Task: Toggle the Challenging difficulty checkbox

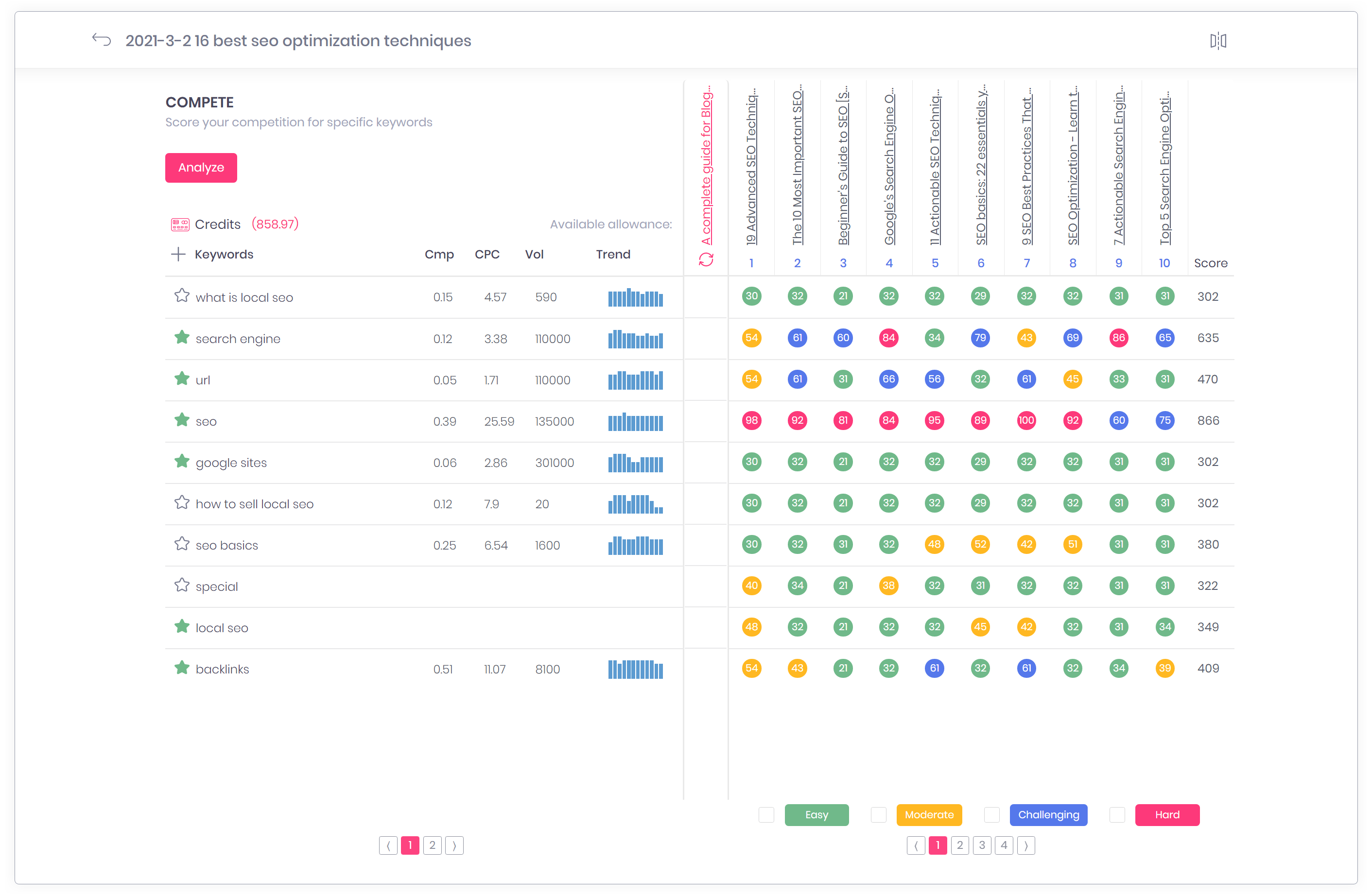Action: pyautogui.click(x=991, y=815)
